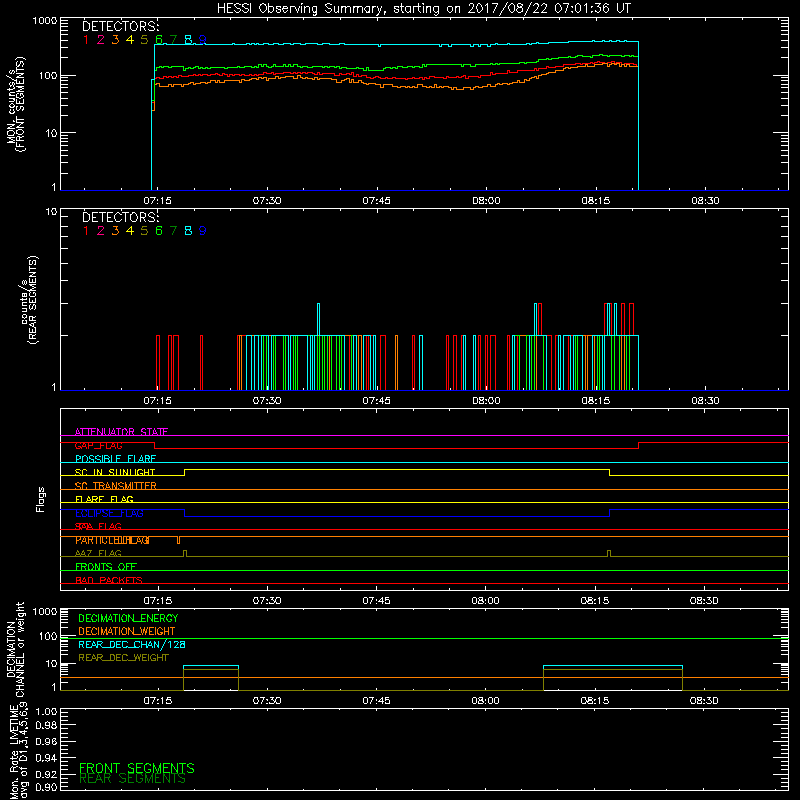Image resolution: width=800 pixels, height=800 pixels.
Task: Select detector 1 in rear segments legend
Action: [86, 231]
